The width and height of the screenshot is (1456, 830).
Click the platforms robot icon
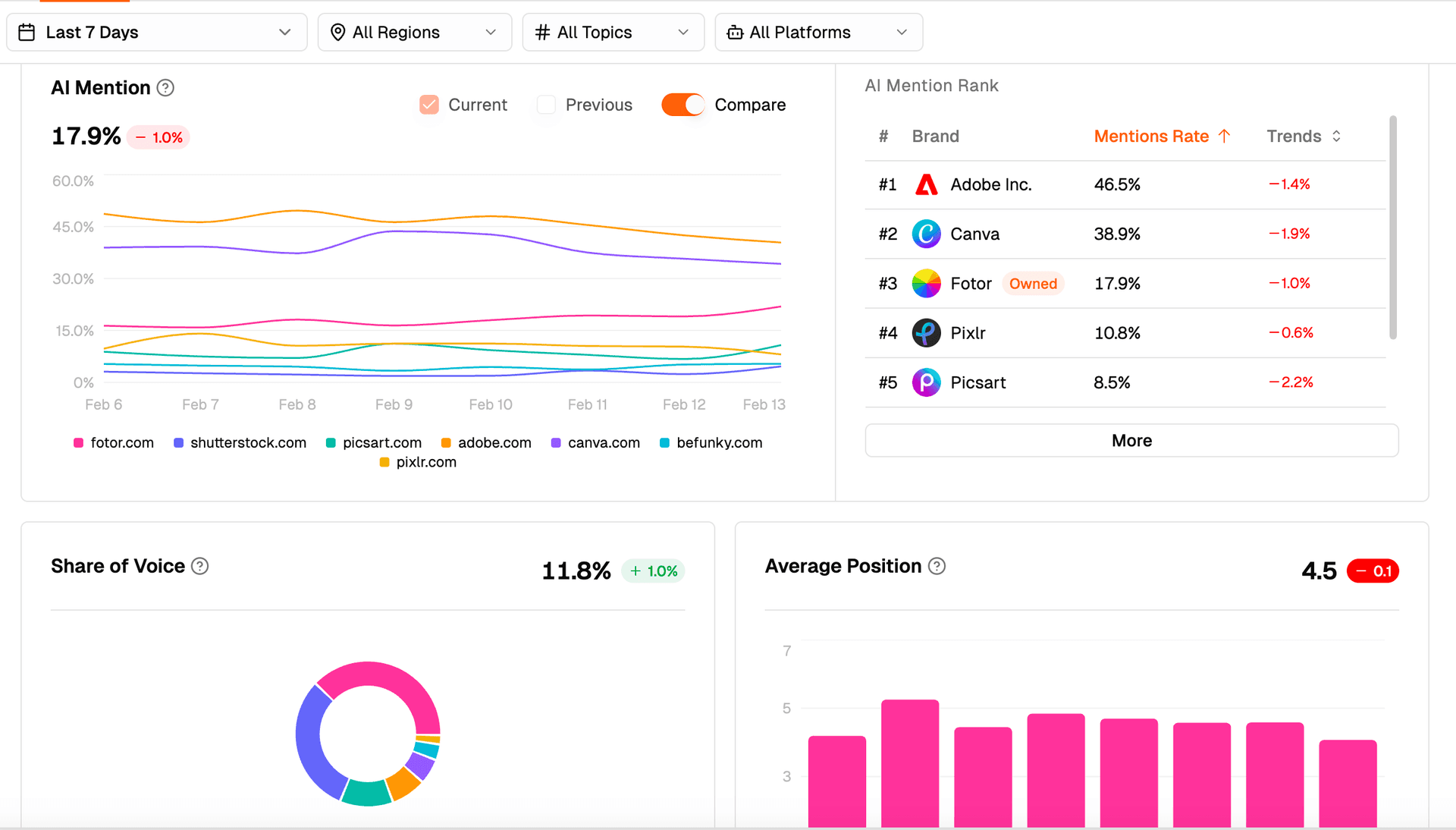pyautogui.click(x=735, y=33)
